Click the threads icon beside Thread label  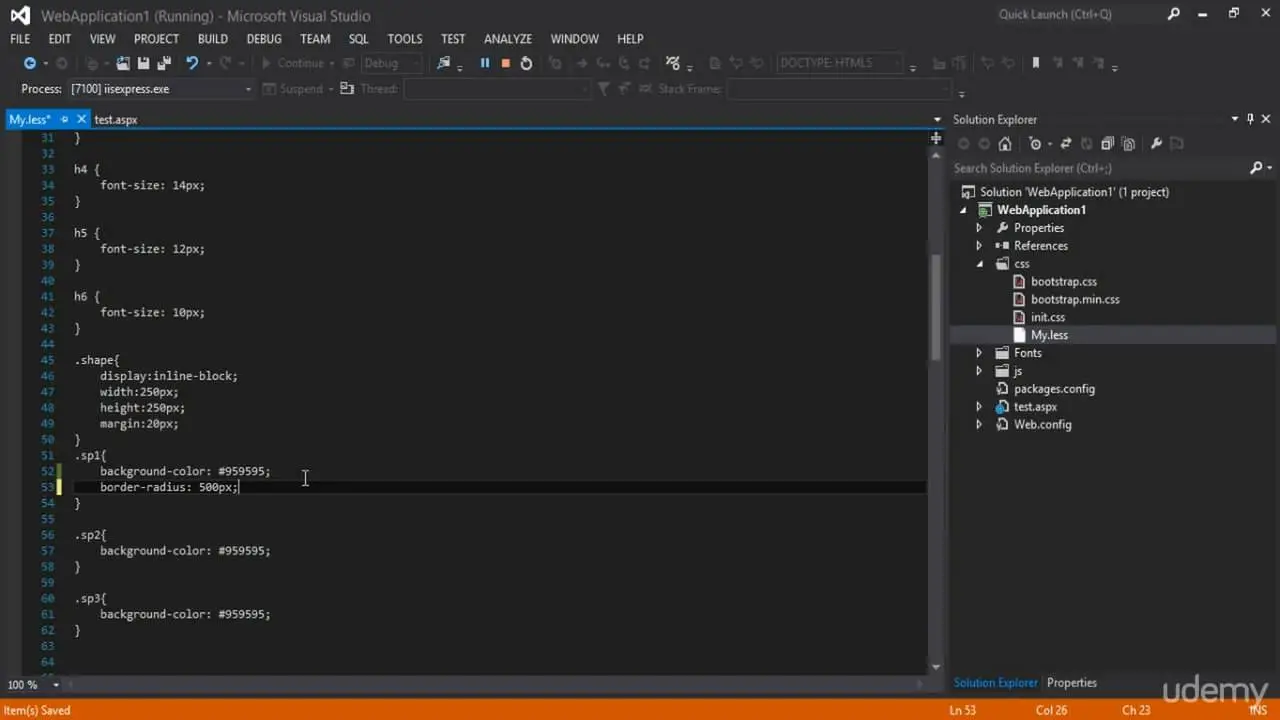347,89
